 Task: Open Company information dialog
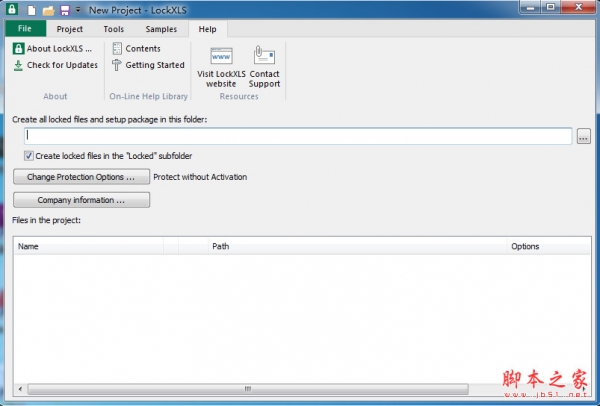coord(82,200)
